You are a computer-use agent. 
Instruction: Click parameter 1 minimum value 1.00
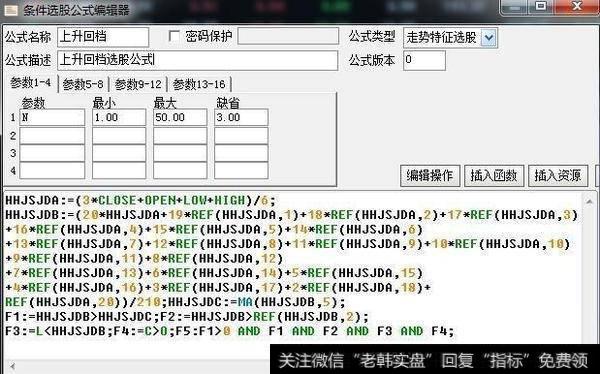point(119,118)
